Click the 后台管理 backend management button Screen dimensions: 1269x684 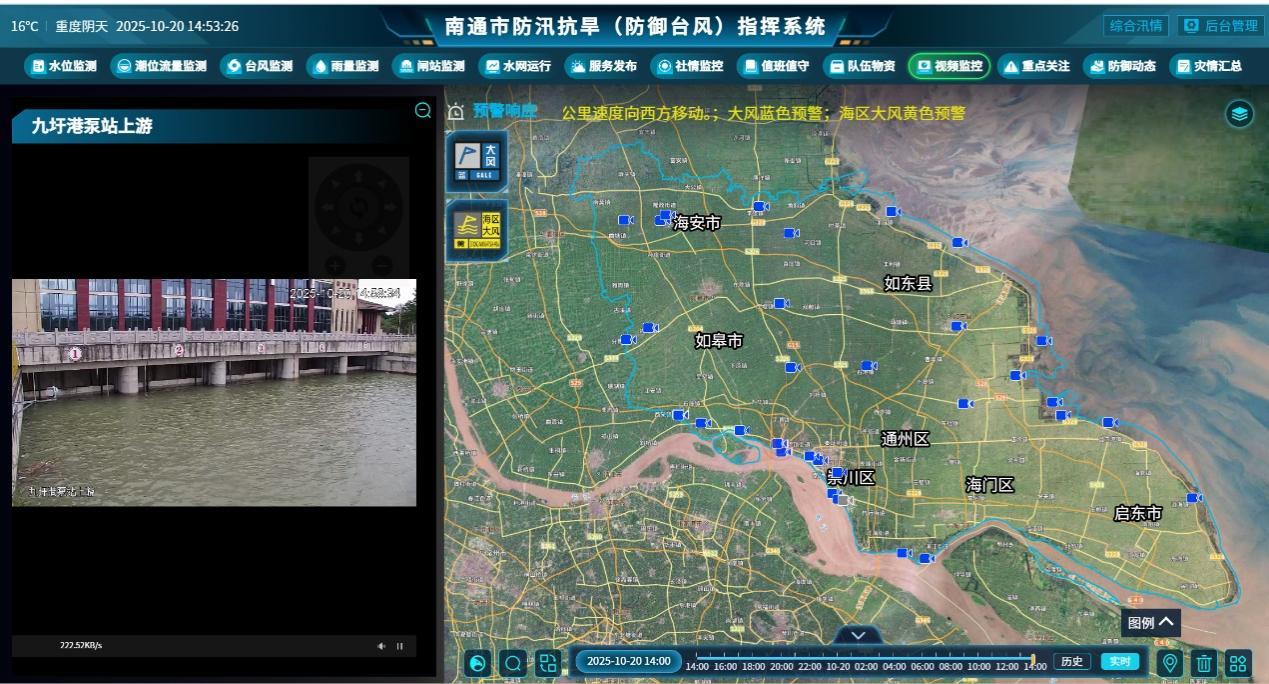[x=1220, y=26]
